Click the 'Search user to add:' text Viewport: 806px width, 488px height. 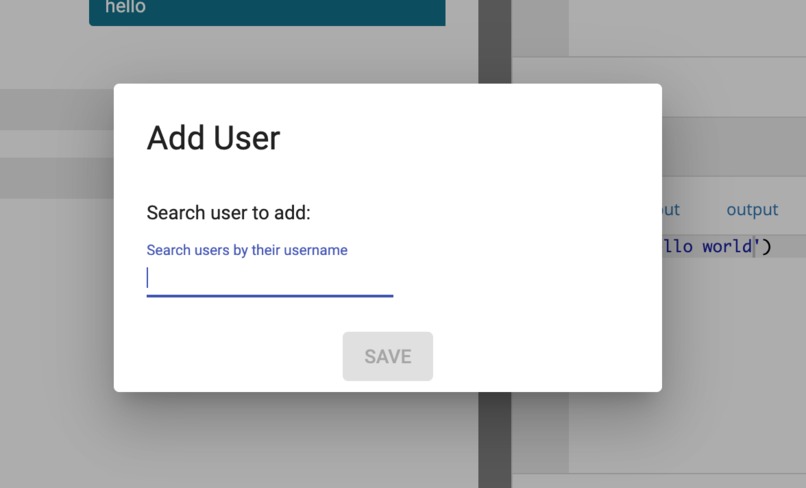[x=228, y=212]
